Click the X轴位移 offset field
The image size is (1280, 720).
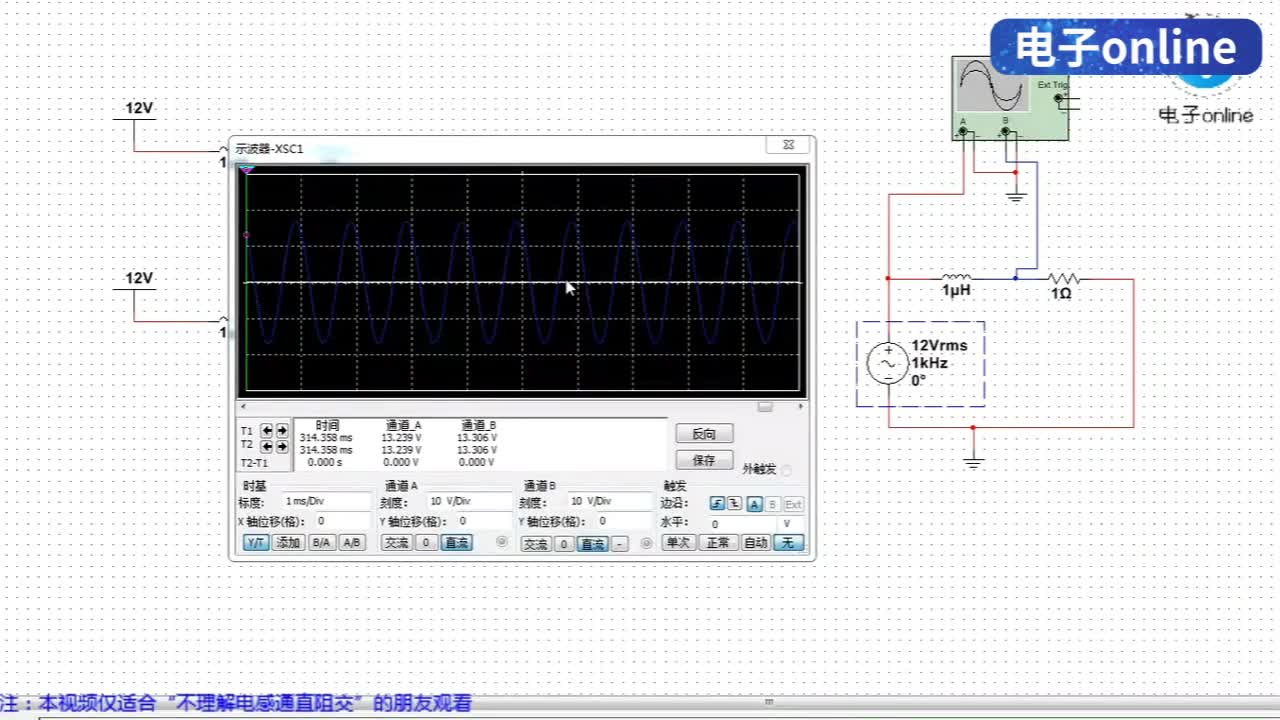click(341, 521)
